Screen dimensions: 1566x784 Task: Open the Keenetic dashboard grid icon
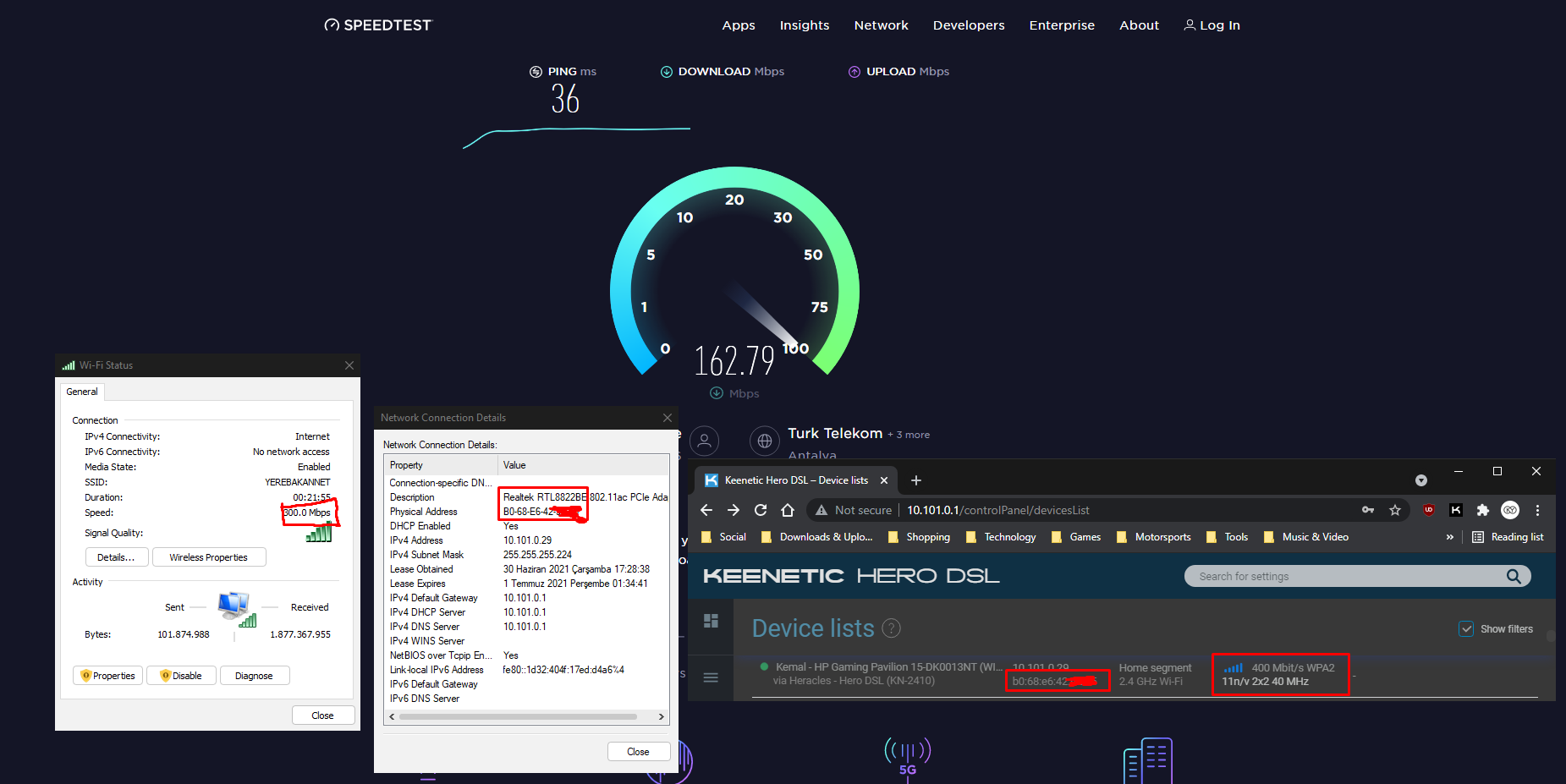pyautogui.click(x=711, y=622)
